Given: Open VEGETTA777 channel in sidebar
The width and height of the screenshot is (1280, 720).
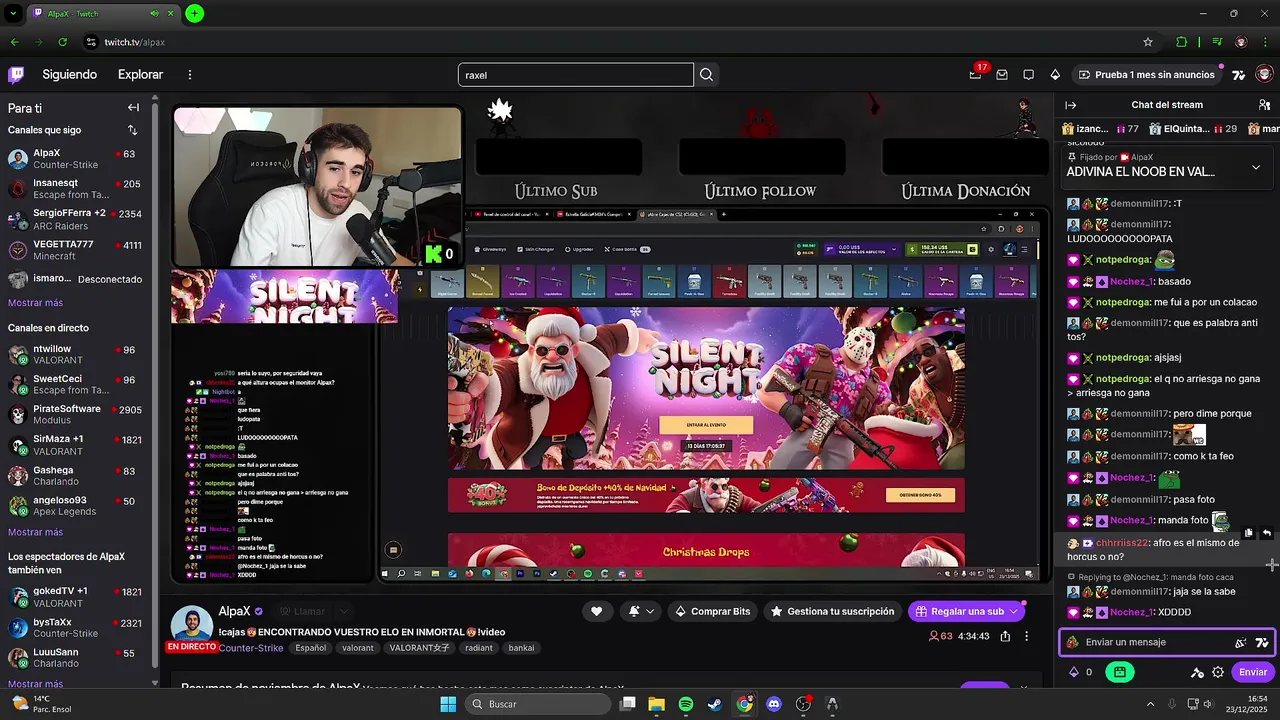Looking at the screenshot, I should tap(76, 250).
